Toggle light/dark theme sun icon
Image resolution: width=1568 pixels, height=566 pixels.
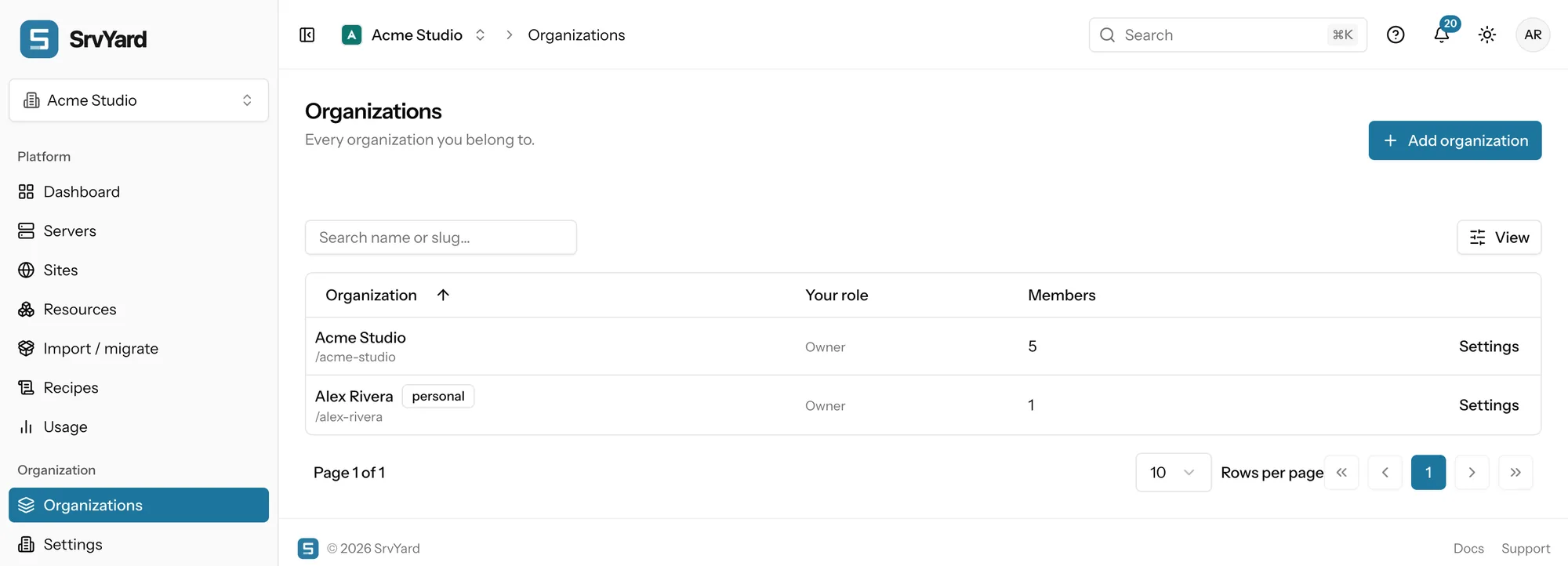(1487, 34)
